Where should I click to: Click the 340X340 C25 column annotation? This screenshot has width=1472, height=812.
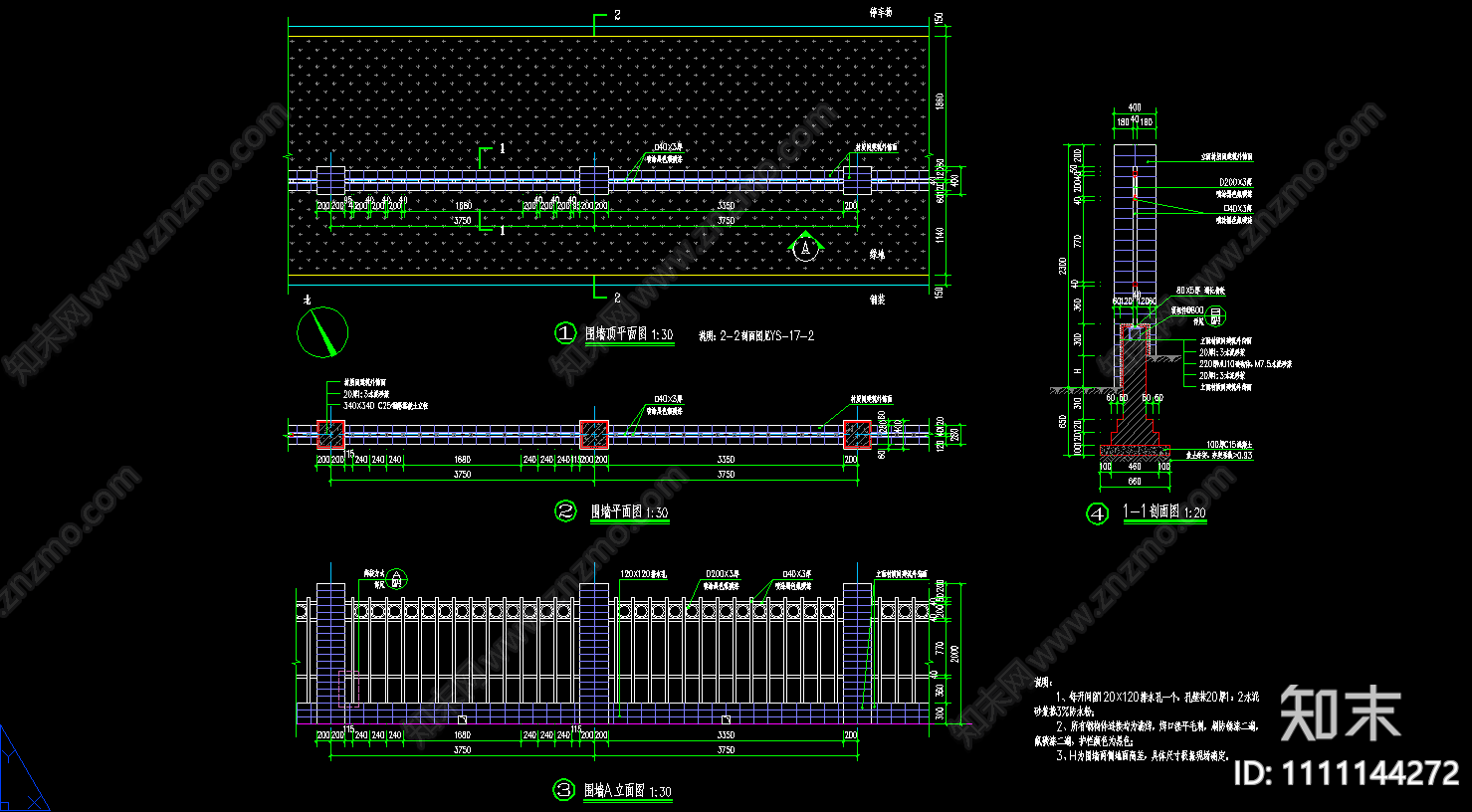pos(385,406)
